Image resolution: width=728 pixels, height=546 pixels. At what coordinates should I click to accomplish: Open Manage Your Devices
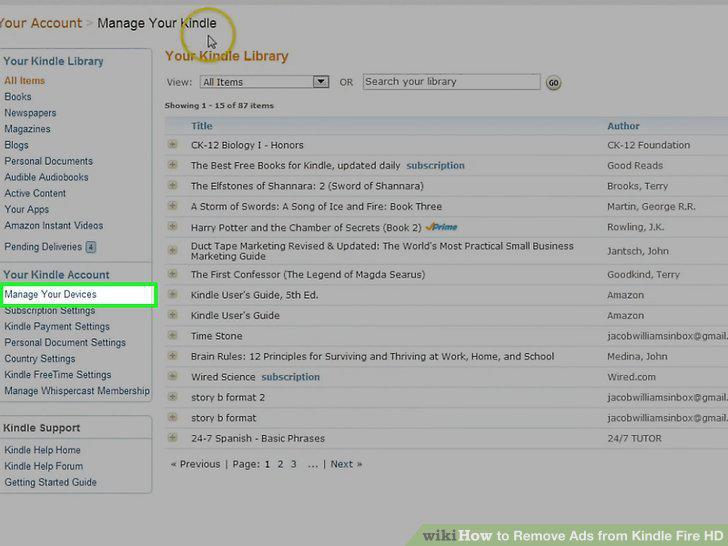[x=51, y=294]
